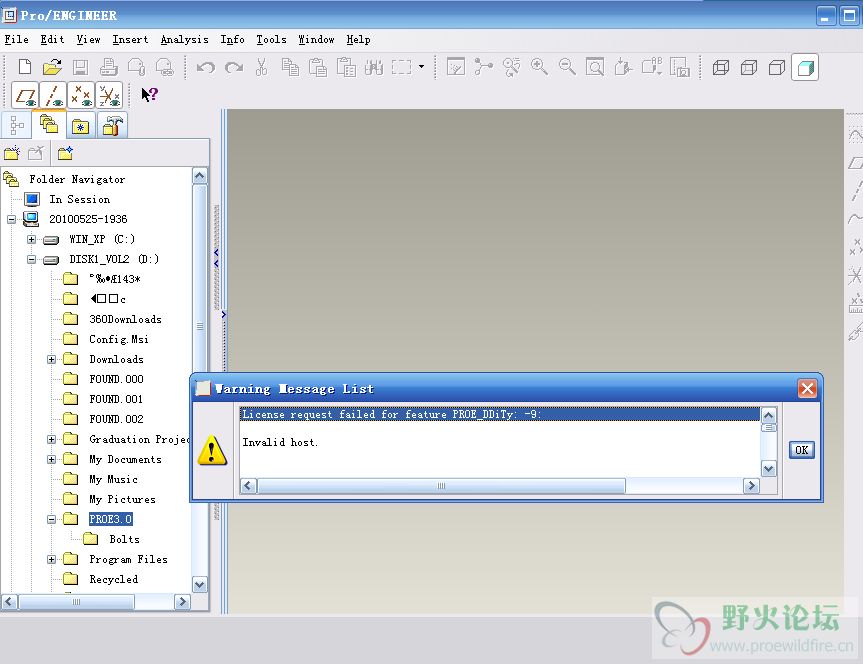Click the folder tree horizontal scrollbar thumb
The image size is (863, 664).
click(77, 602)
